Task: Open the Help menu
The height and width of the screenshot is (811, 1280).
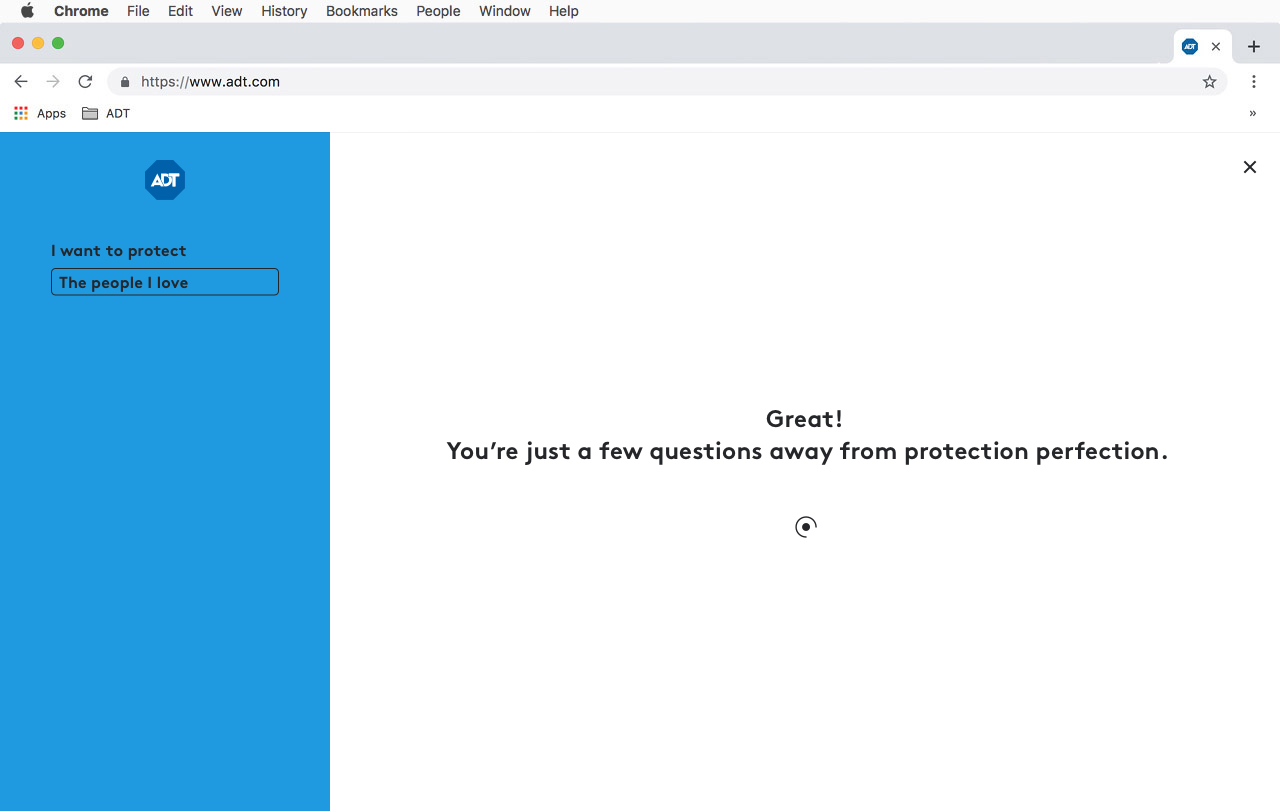Action: click(x=564, y=11)
